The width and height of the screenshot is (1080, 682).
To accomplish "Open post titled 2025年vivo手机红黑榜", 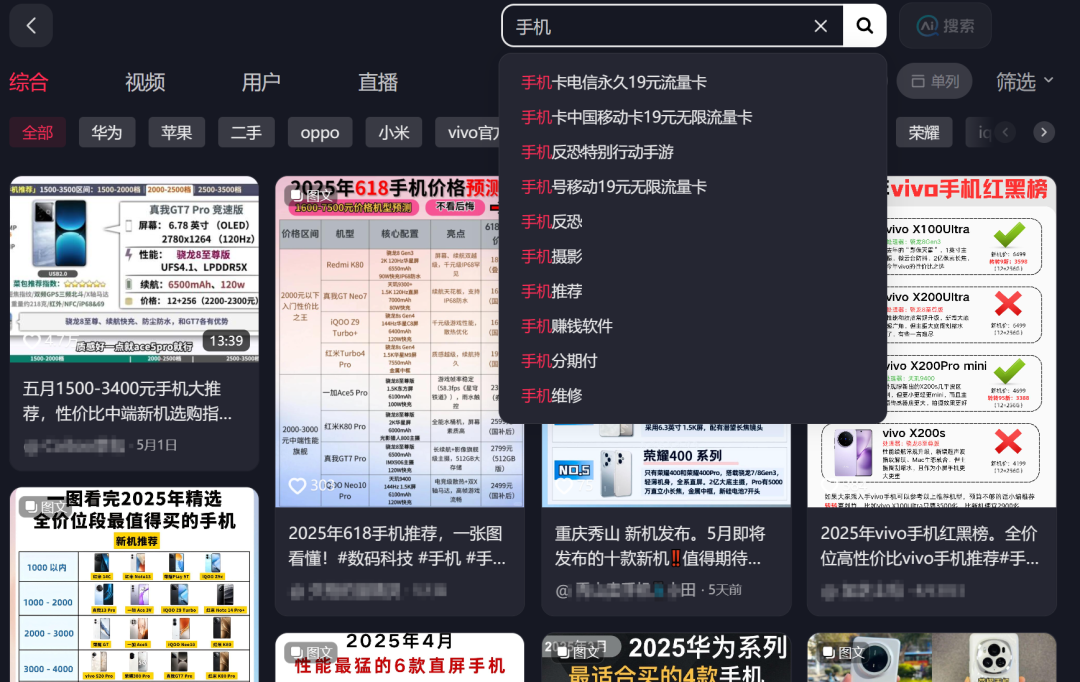I will (930, 546).
